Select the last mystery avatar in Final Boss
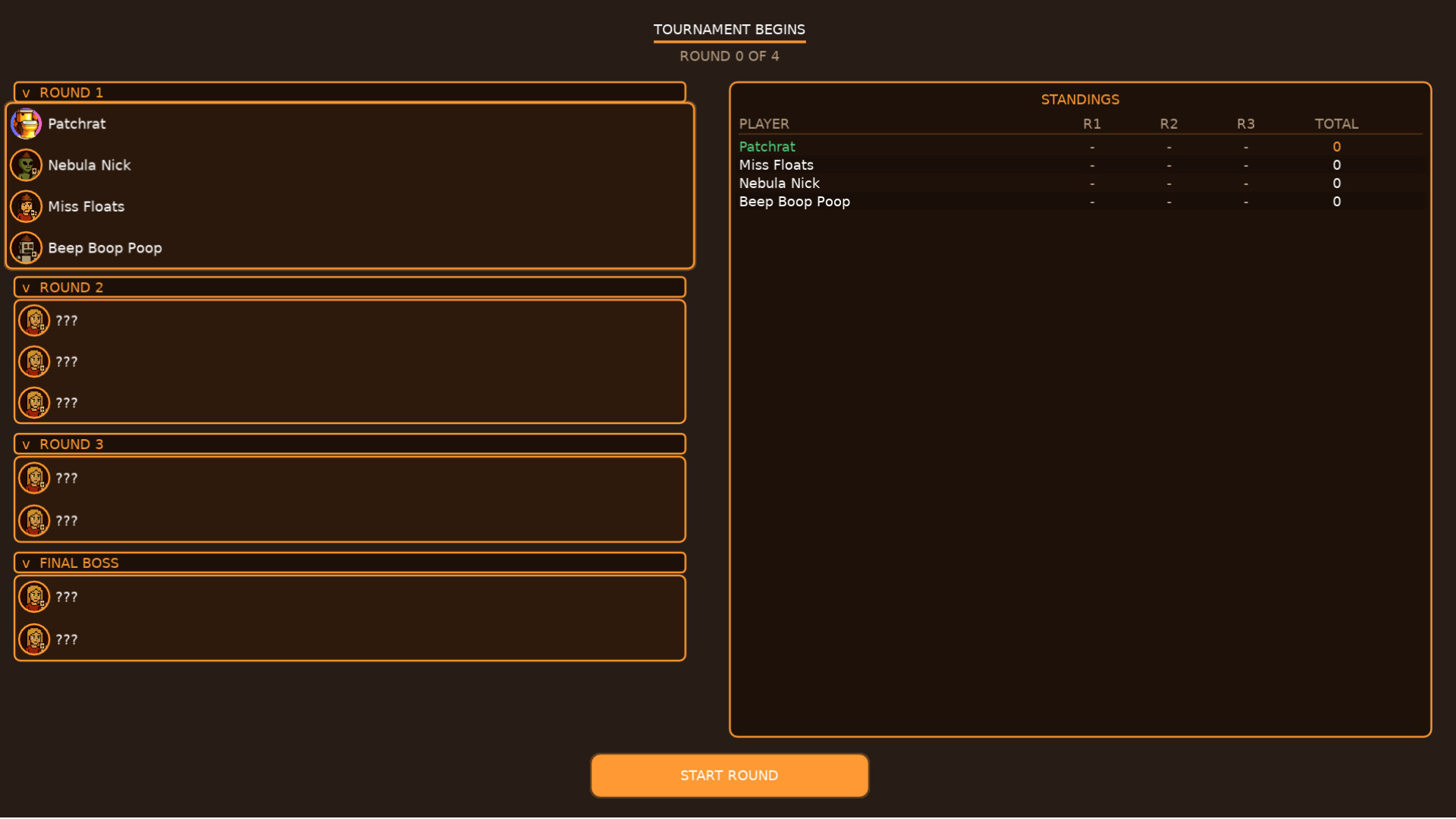Image resolution: width=1456 pixels, height=819 pixels. (34, 639)
